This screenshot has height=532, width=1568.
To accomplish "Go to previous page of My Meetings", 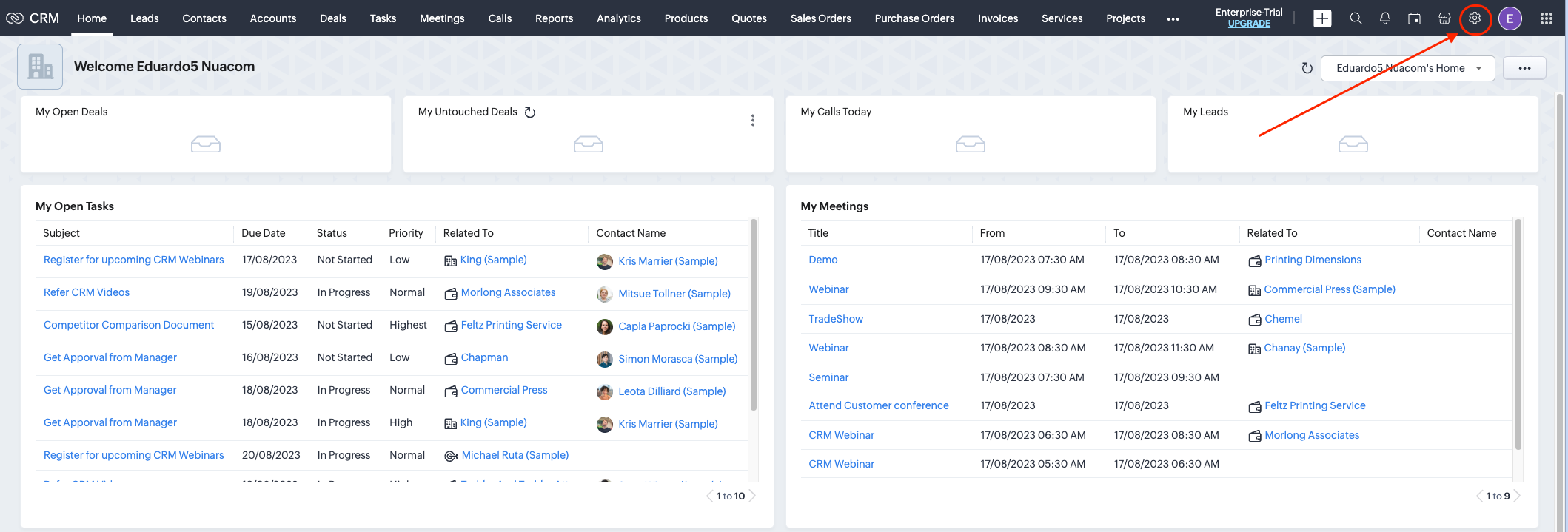I will pyautogui.click(x=1480, y=496).
